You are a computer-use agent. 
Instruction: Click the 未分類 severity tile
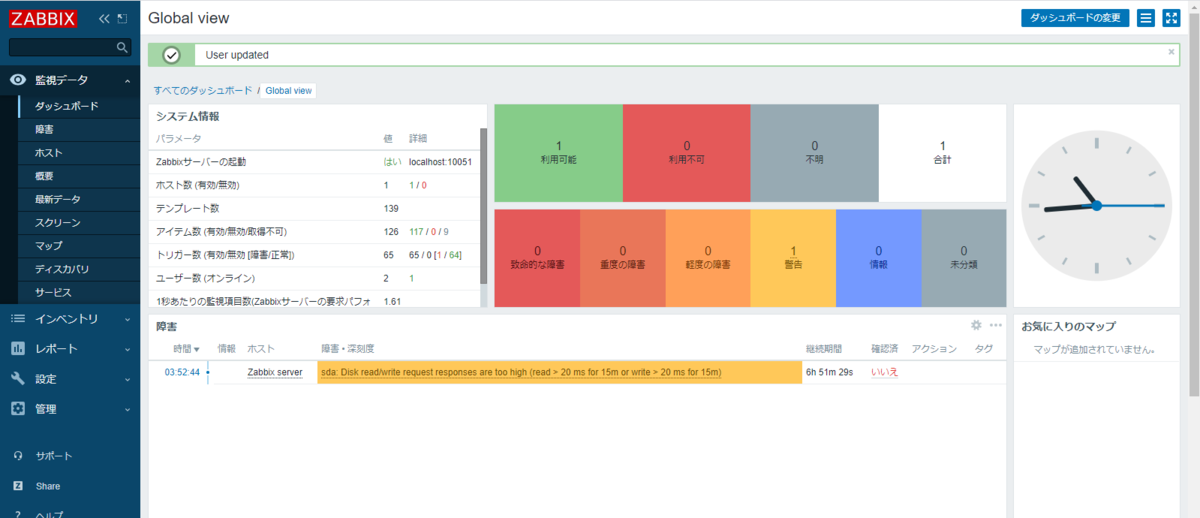(x=964, y=258)
